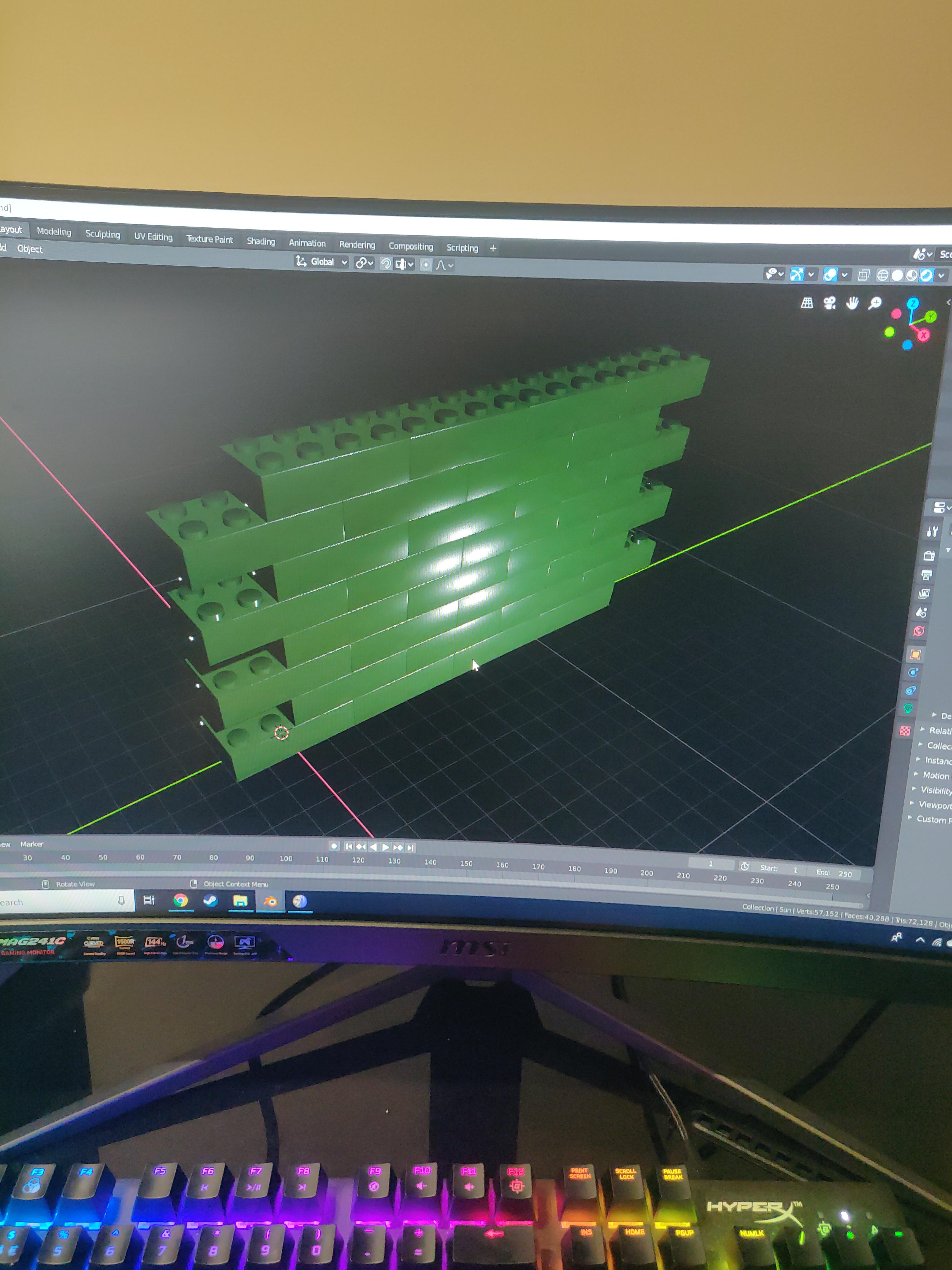
Task: Switch to the Modeling workspace tab
Action: pos(55,232)
